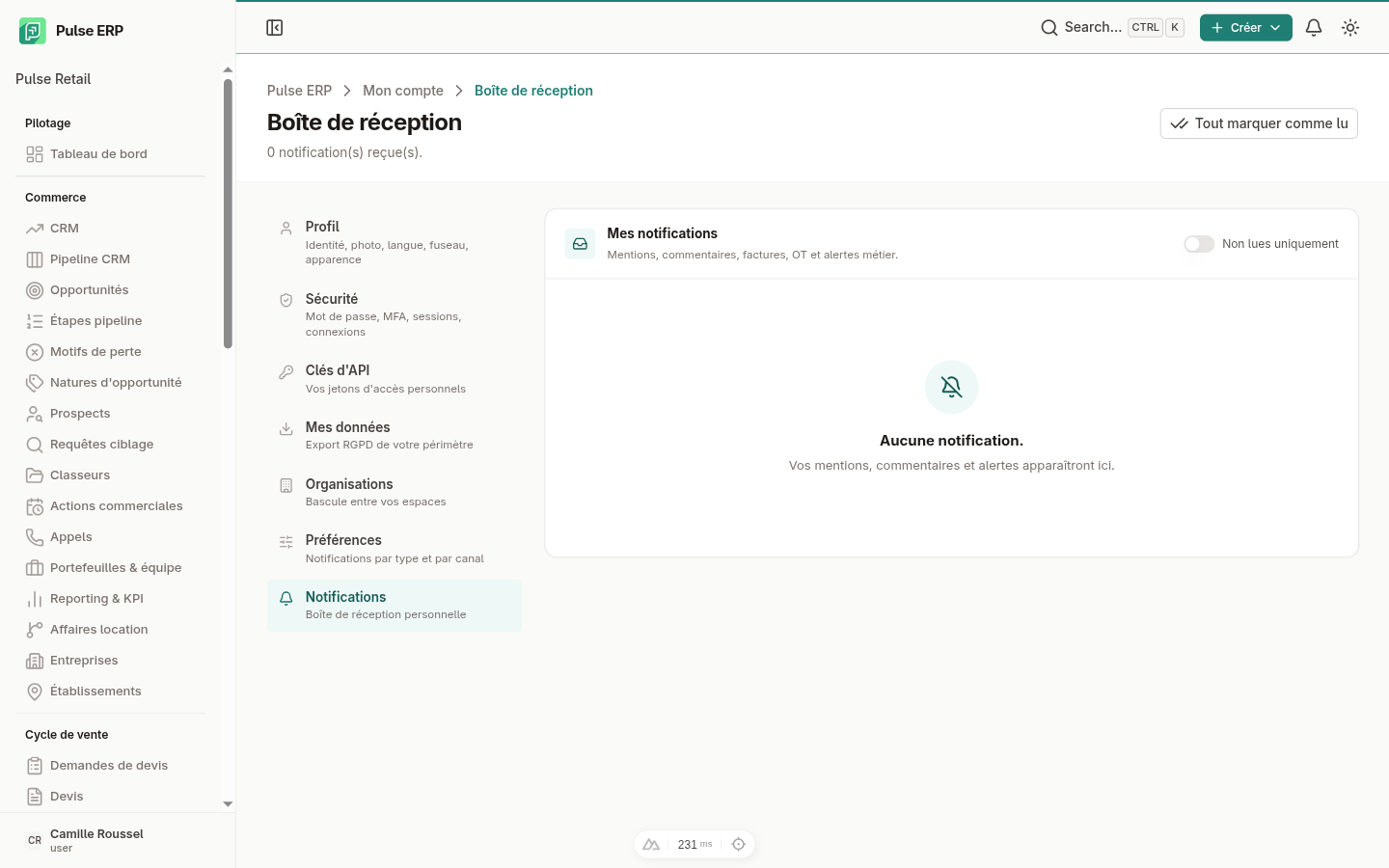The height and width of the screenshot is (868, 1389).
Task: Click the devtools inspector crosshair icon
Action: point(739,845)
